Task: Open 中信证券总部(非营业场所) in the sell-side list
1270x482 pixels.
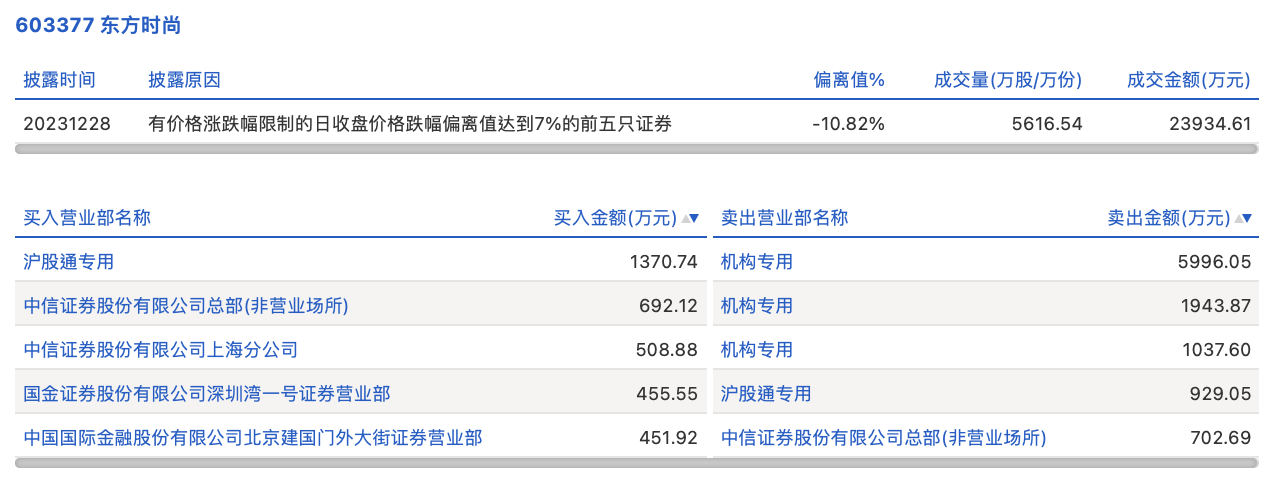Action: pyautogui.click(x=883, y=438)
